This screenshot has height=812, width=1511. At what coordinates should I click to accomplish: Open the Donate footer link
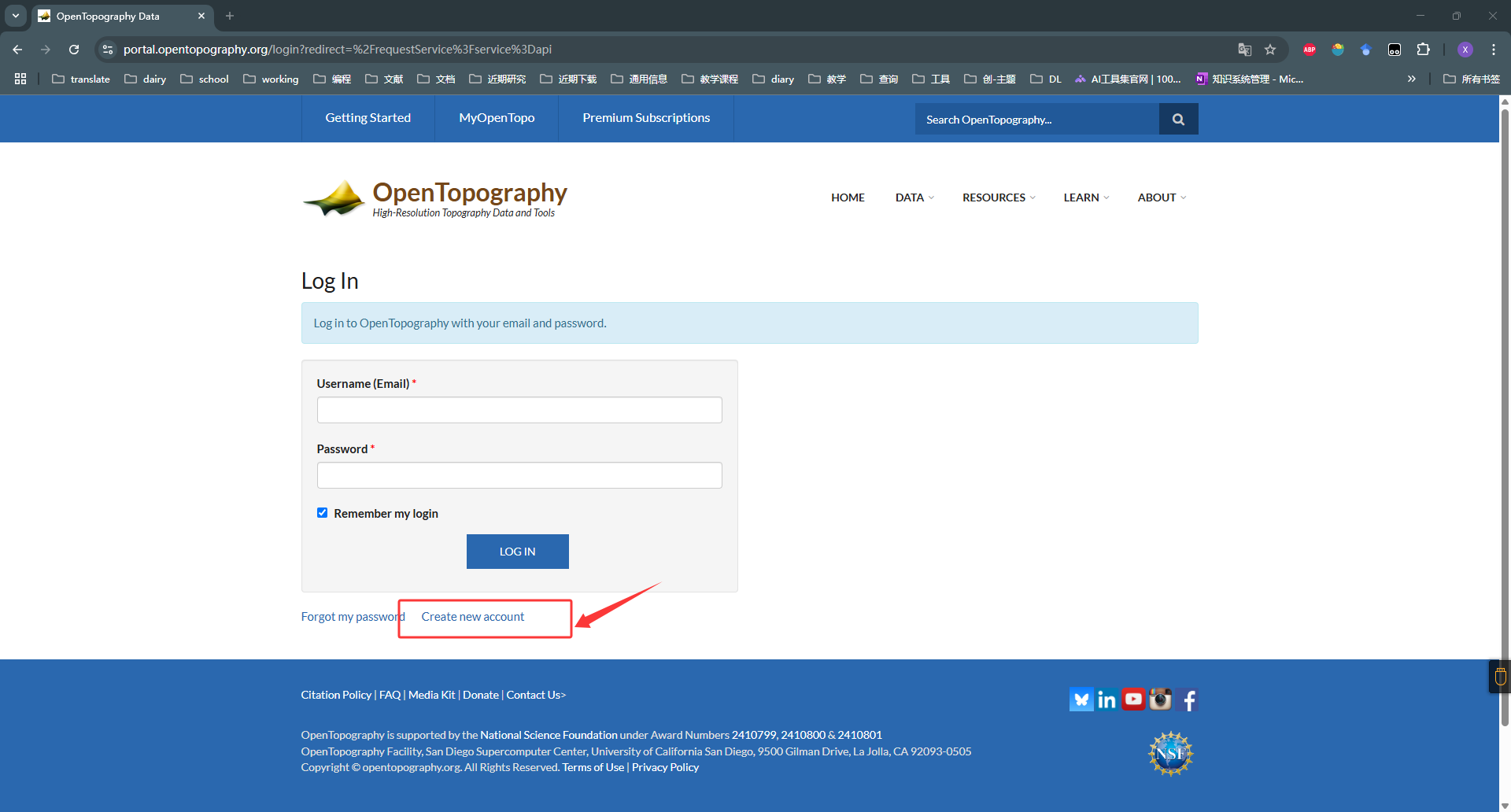[481, 695]
